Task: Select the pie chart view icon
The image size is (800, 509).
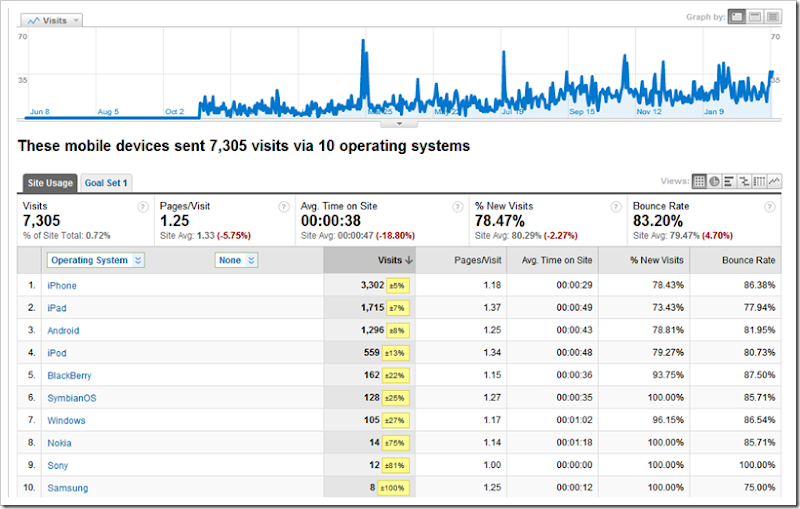Action: coord(714,181)
